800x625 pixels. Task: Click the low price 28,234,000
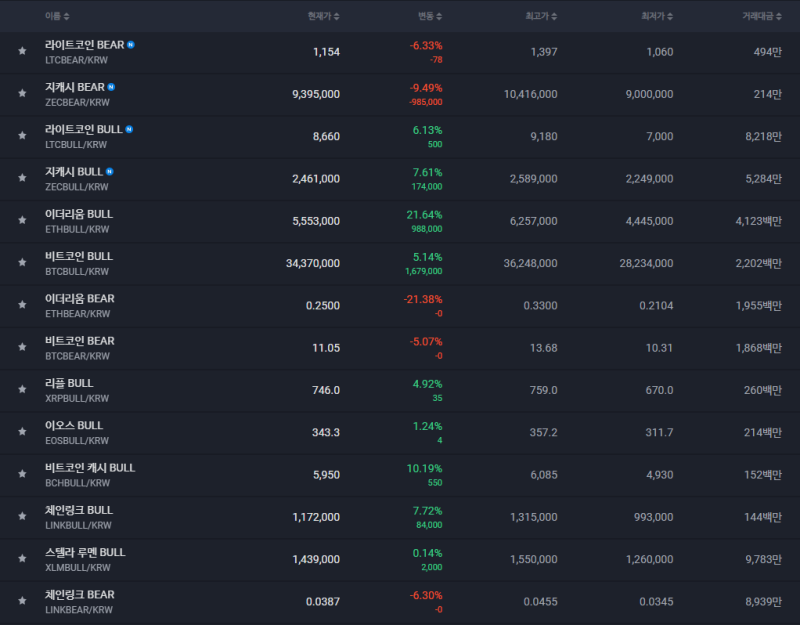tap(646, 263)
